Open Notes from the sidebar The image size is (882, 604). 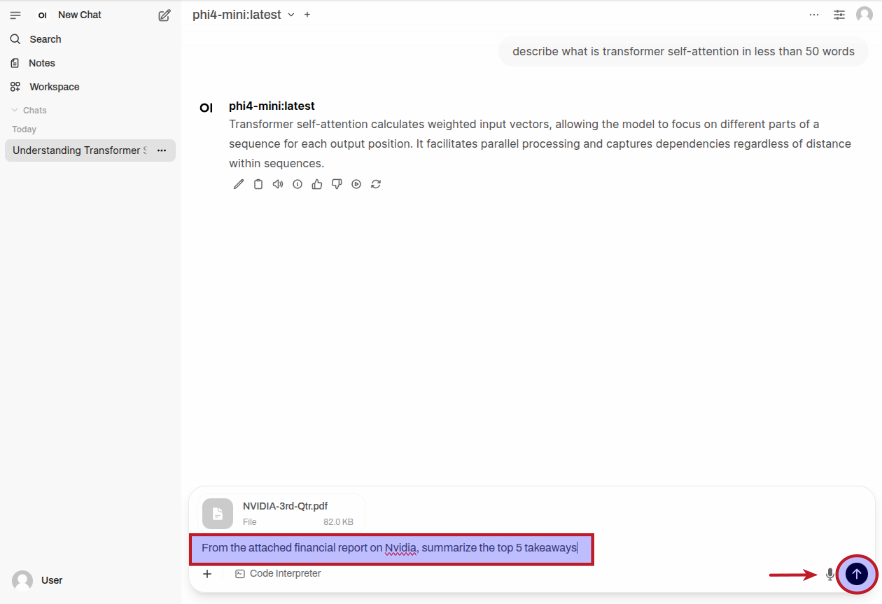point(41,63)
